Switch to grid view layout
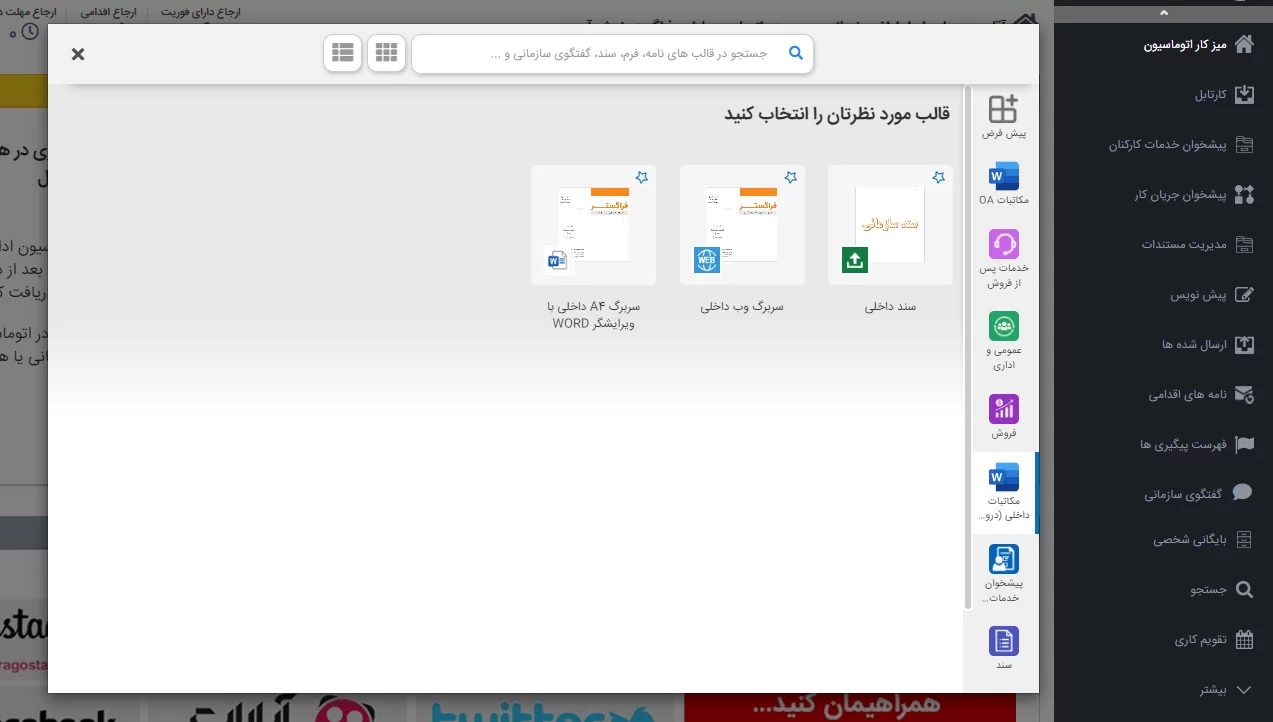 coord(386,53)
